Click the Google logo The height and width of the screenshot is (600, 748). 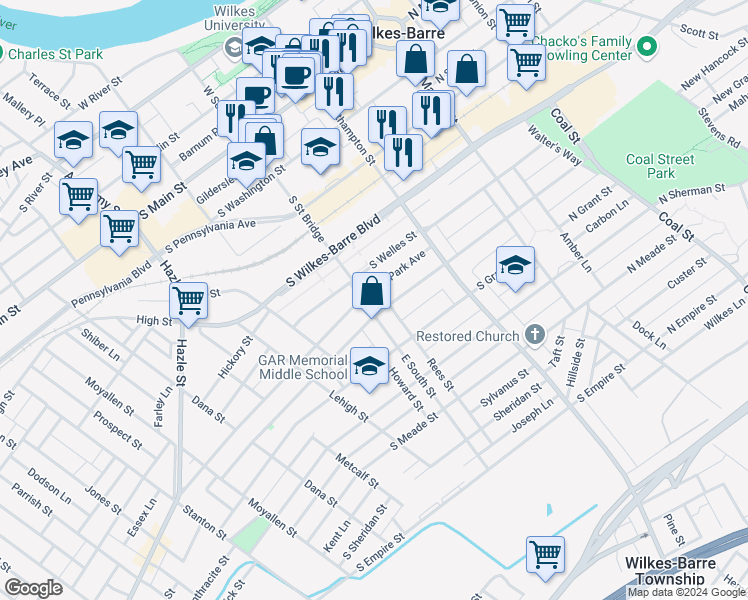(34, 589)
